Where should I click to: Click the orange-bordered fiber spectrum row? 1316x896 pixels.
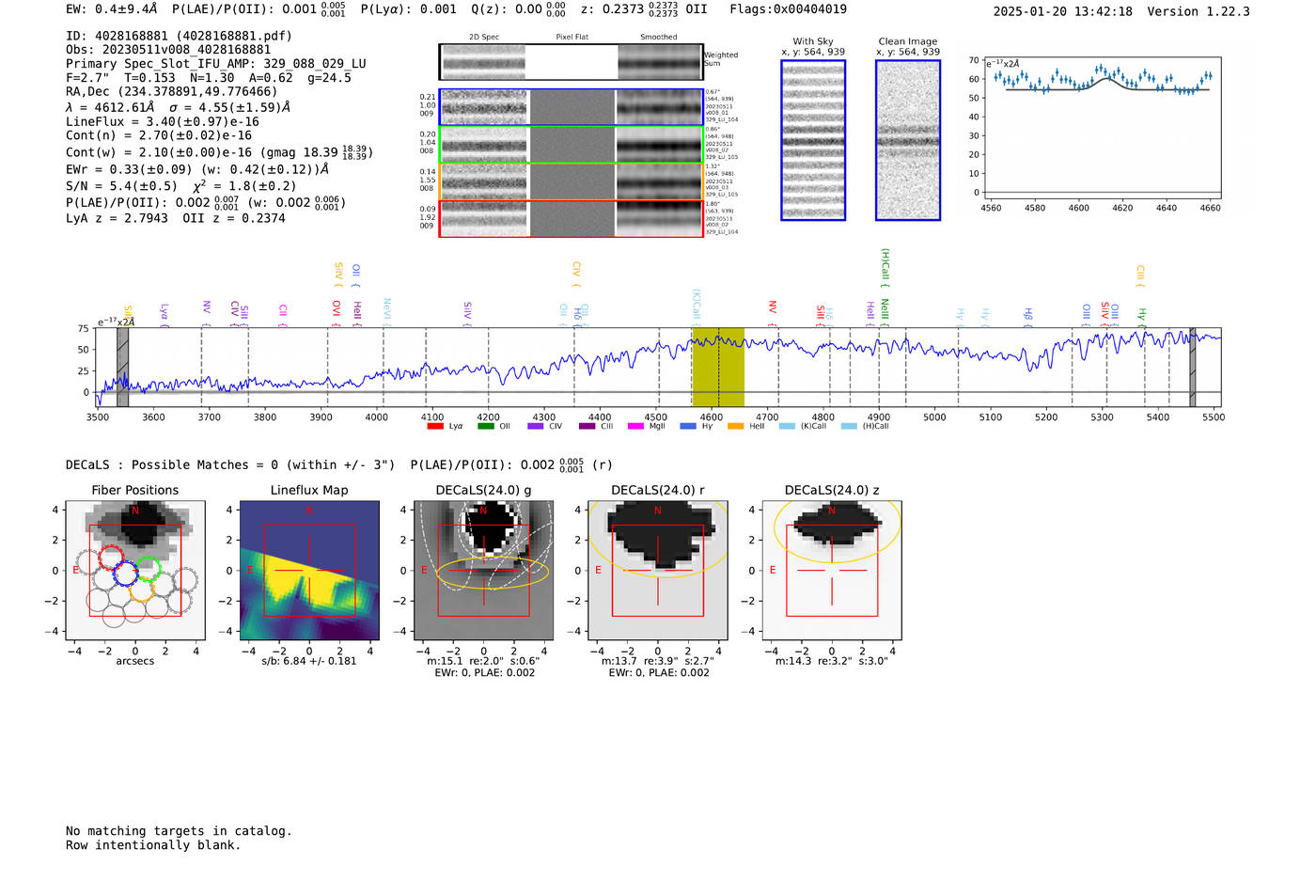pos(572,181)
